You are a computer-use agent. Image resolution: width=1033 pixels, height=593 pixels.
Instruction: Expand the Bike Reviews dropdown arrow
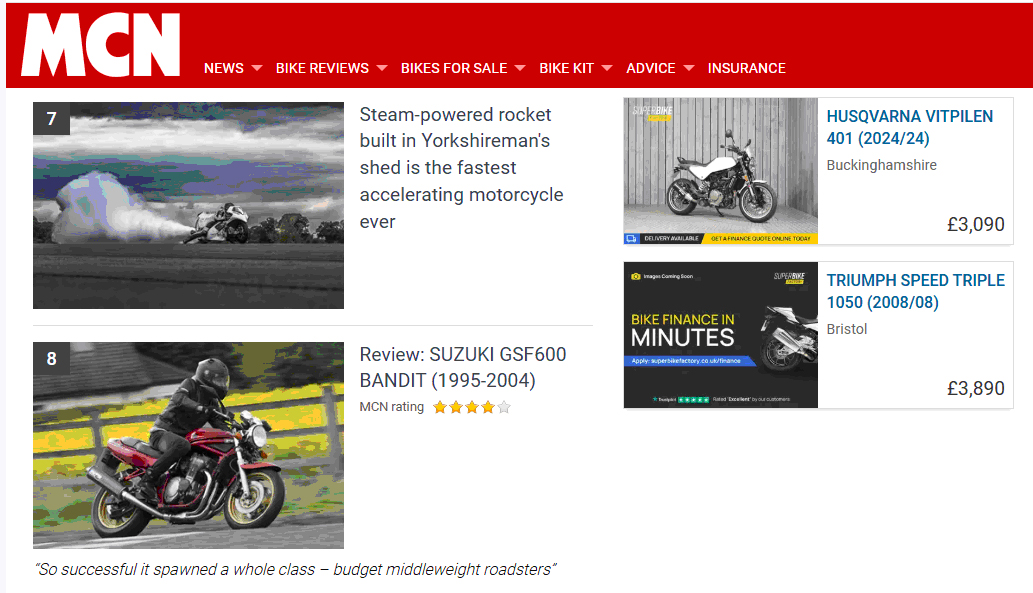click(x=382, y=68)
